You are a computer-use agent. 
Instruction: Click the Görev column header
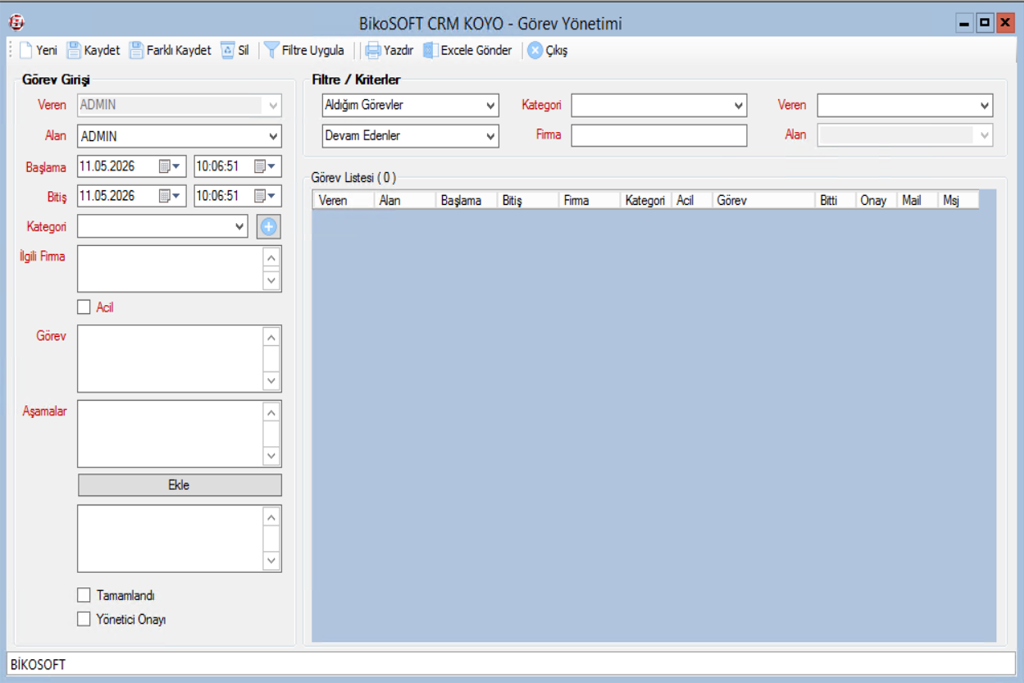(763, 200)
